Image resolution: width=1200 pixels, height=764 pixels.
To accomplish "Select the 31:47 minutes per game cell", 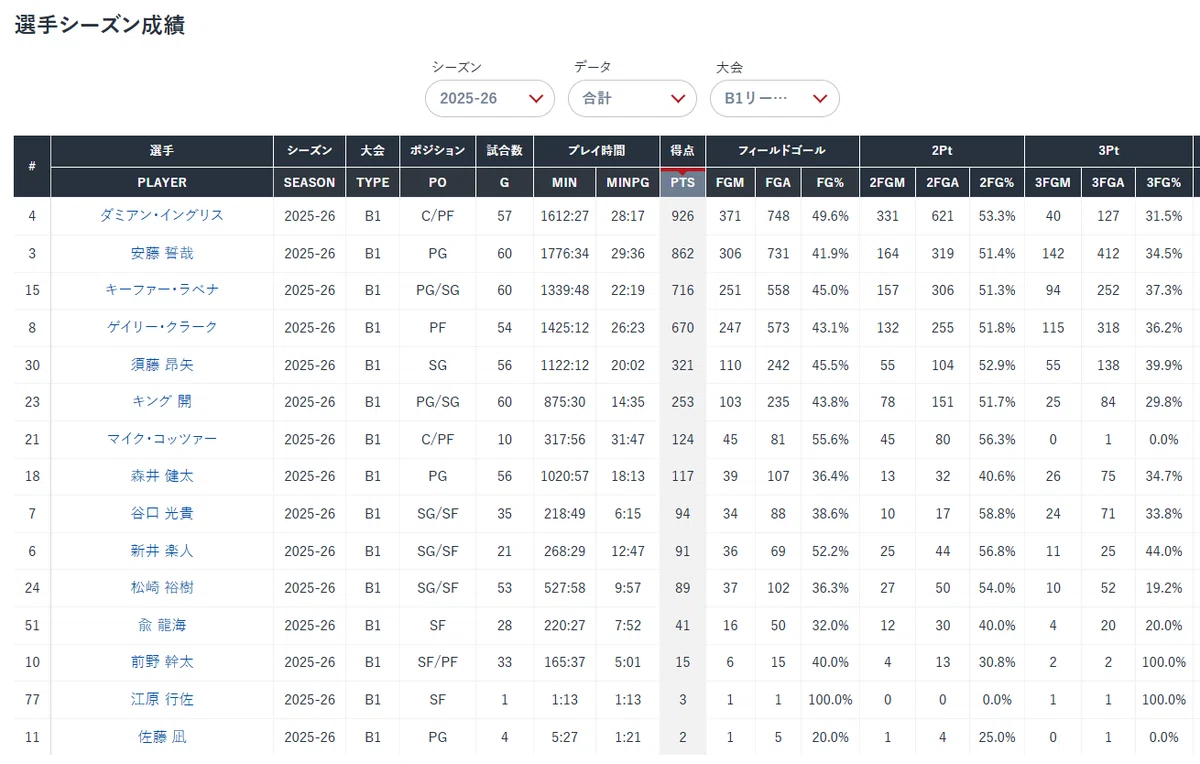I will coord(628,440).
